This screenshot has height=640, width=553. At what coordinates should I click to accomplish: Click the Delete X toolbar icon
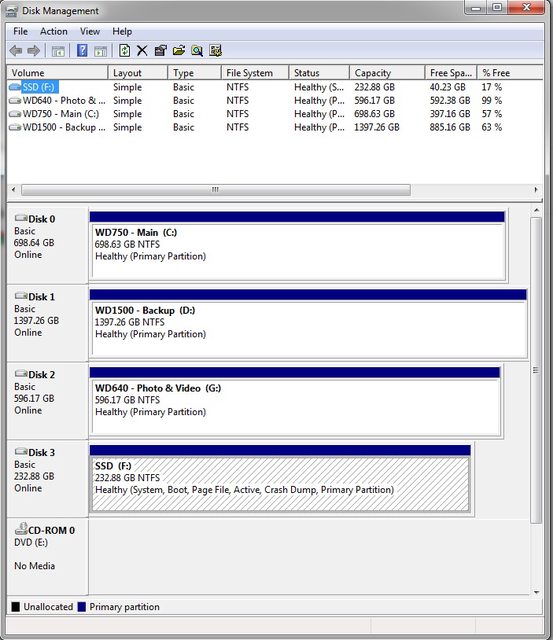click(142, 51)
